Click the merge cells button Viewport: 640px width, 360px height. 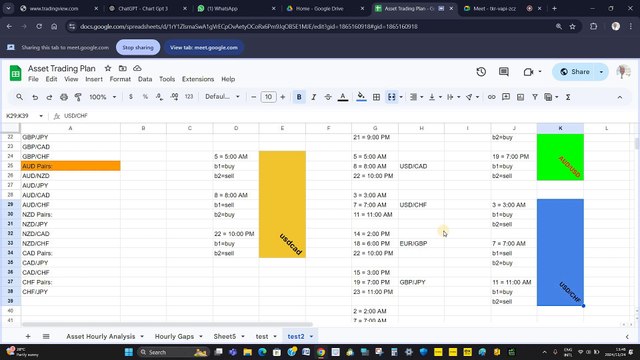(x=391, y=97)
